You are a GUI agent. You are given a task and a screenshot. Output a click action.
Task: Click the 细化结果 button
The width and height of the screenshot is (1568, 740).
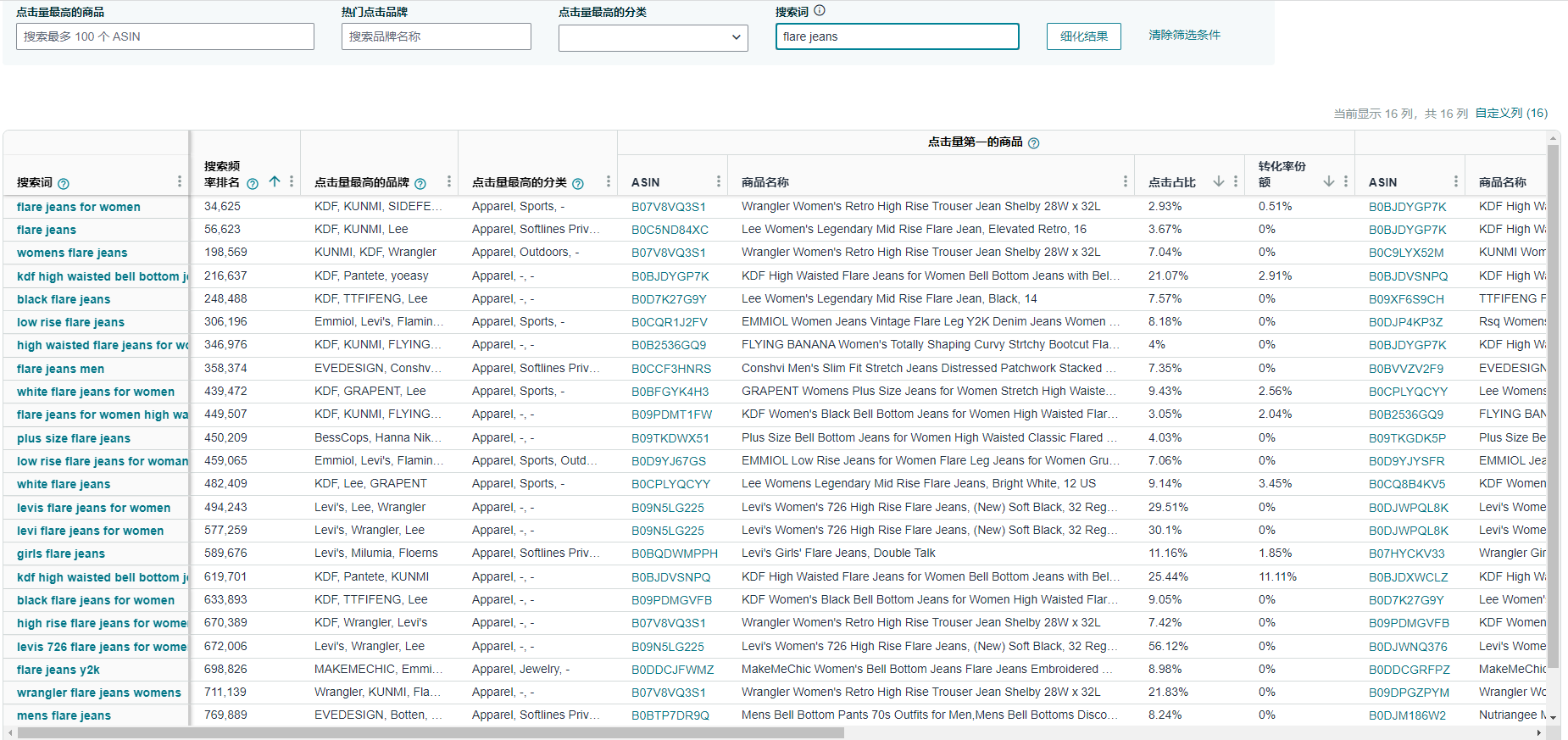pos(1084,36)
